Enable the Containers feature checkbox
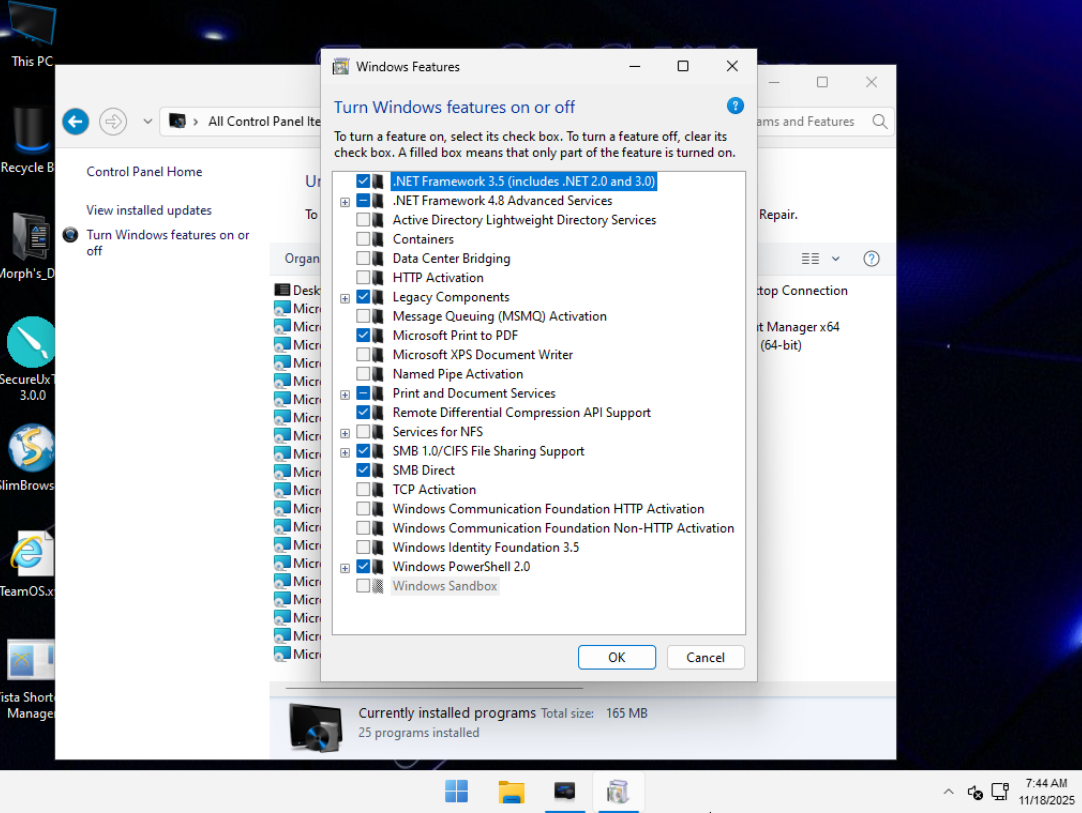The width and height of the screenshot is (1082, 813). point(363,239)
